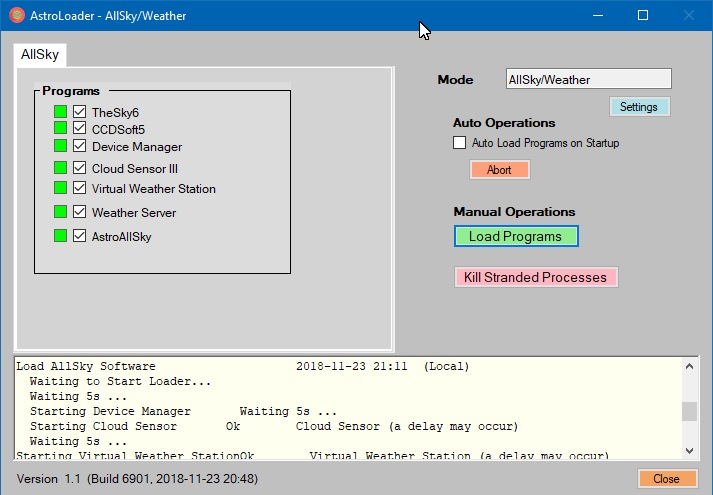This screenshot has width=713, height=495.
Task: Click the orange Close button
Action: pos(667,479)
